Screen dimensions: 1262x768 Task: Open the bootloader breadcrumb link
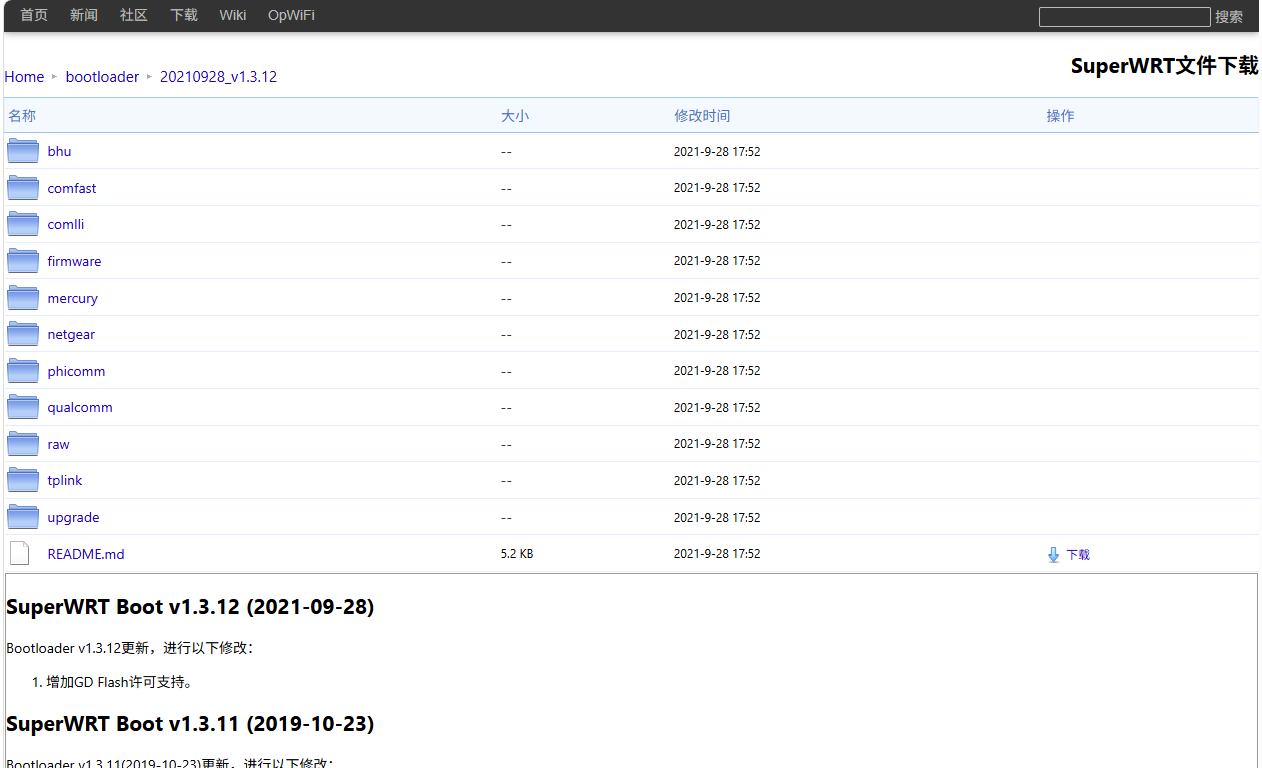coord(102,77)
